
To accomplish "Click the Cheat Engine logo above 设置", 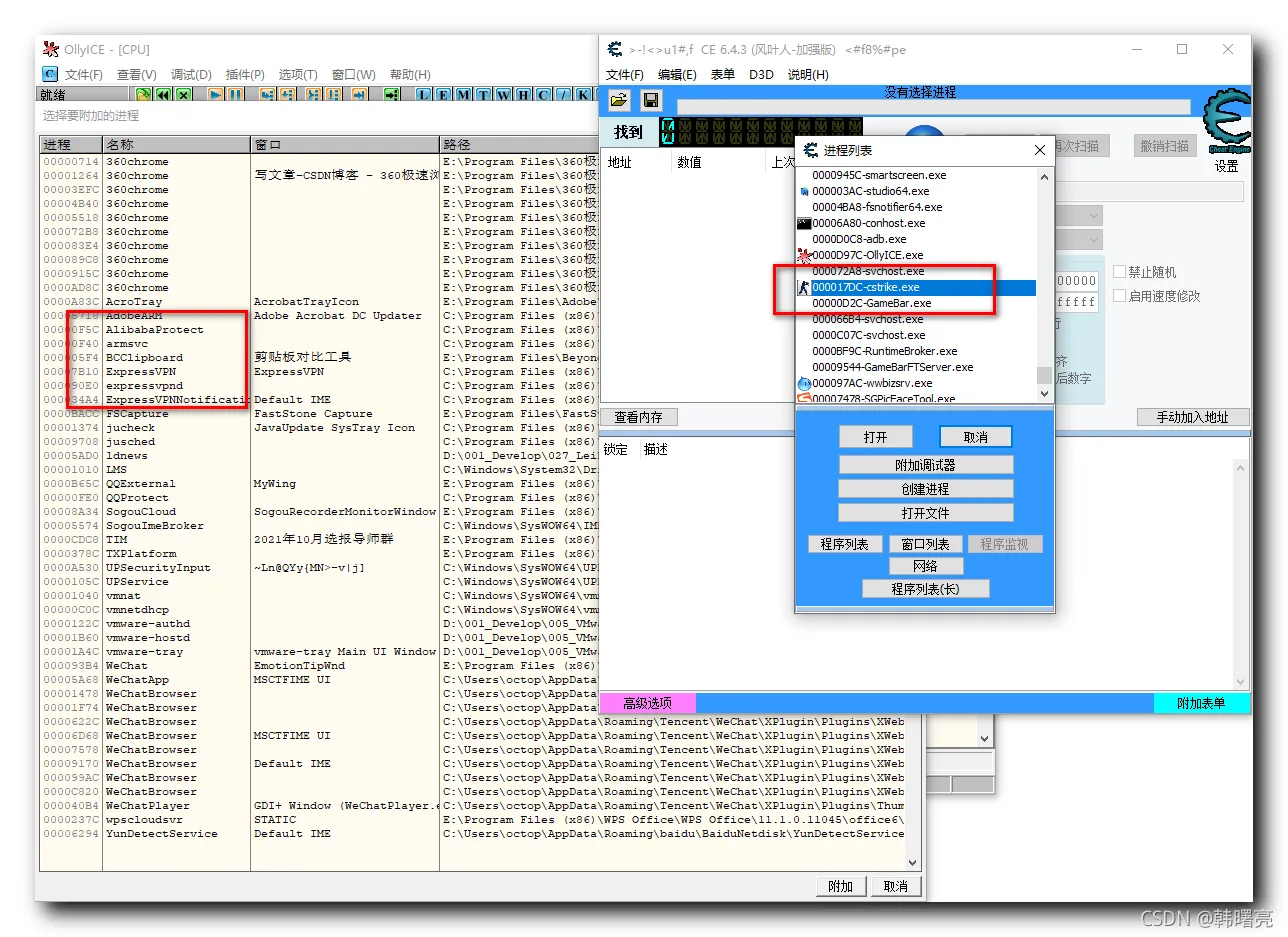I will click(x=1226, y=123).
